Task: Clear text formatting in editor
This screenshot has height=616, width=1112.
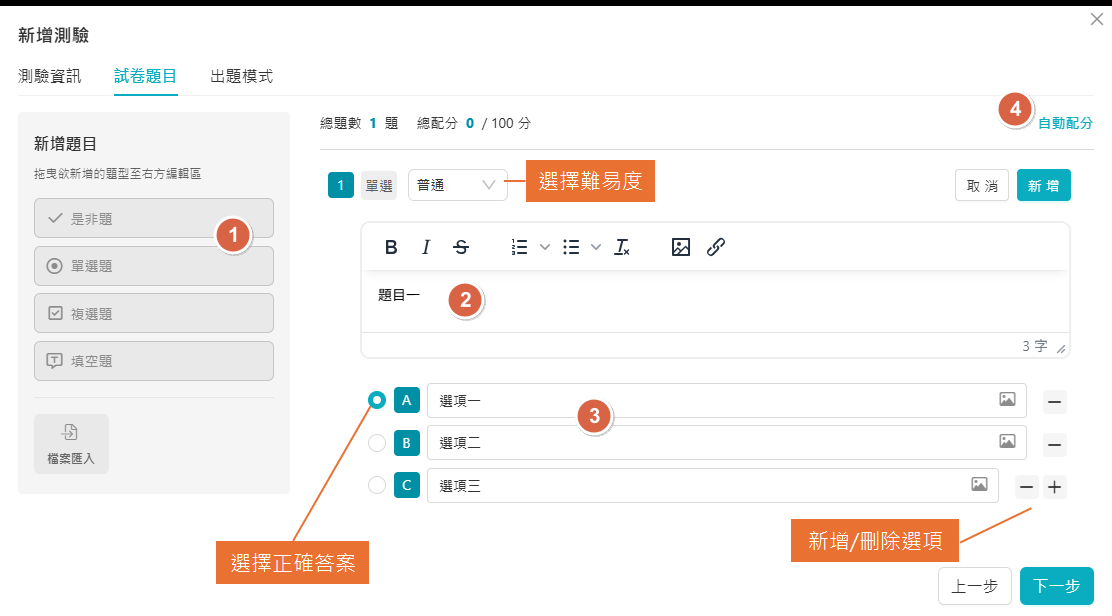Action: click(x=622, y=247)
